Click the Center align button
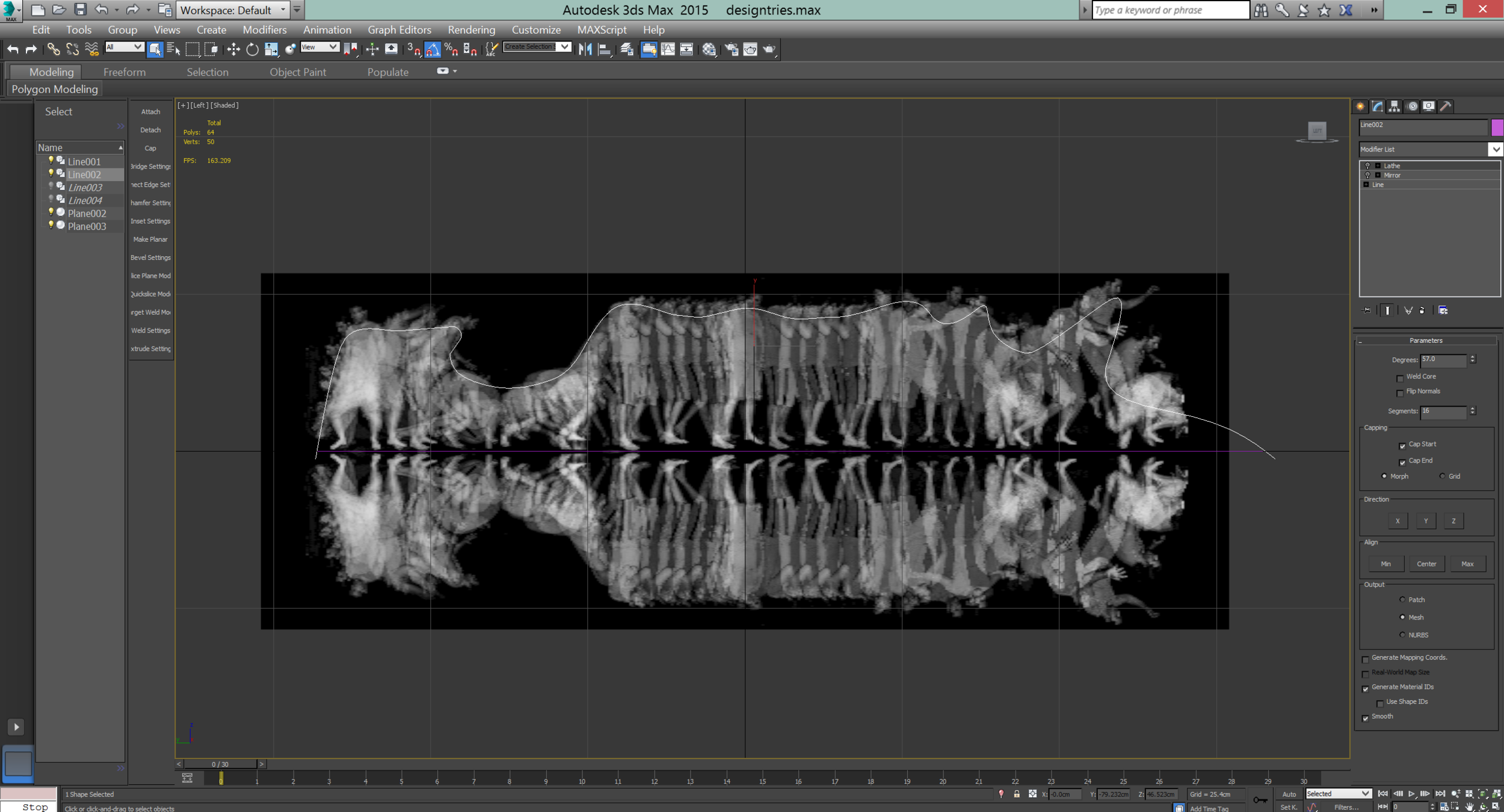This screenshot has height=812, width=1504. tap(1426, 564)
